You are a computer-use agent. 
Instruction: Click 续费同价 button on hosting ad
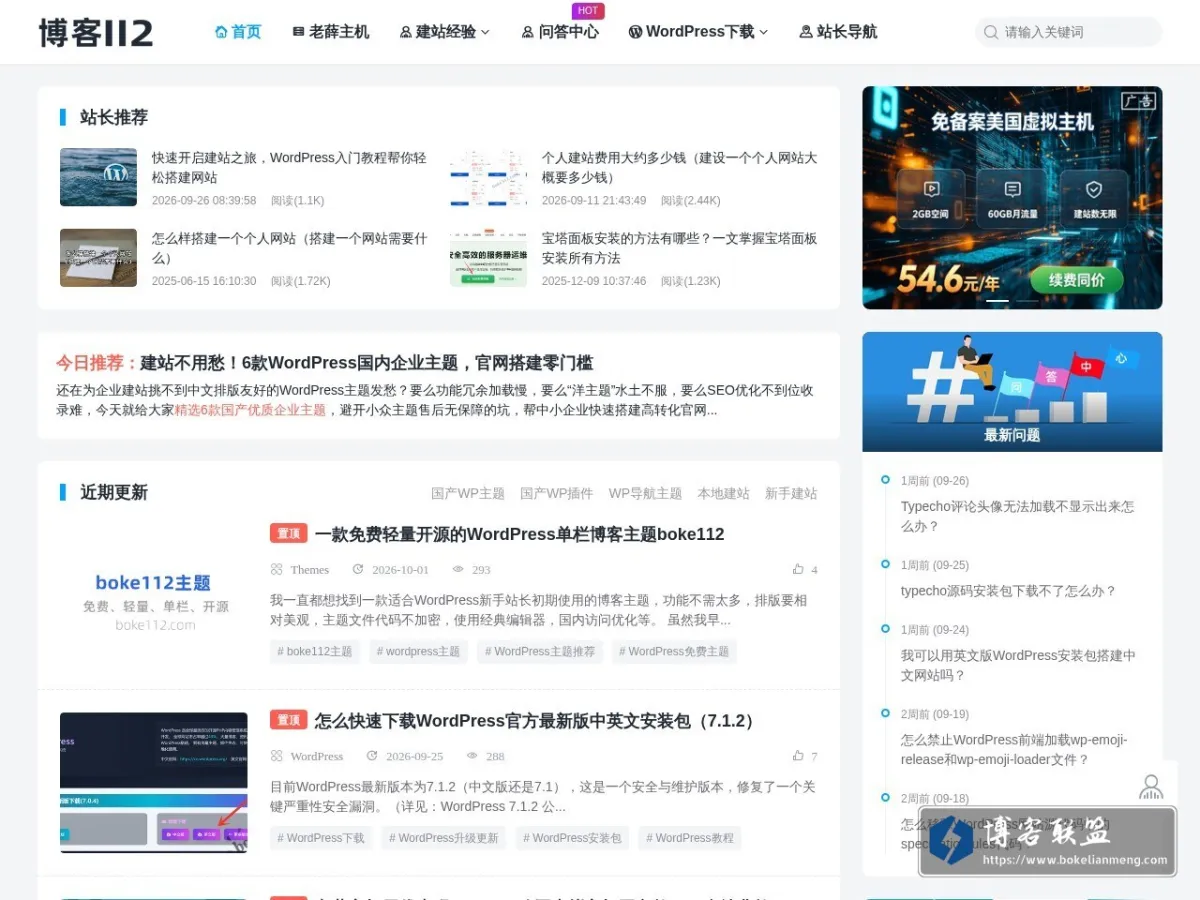pos(1077,280)
